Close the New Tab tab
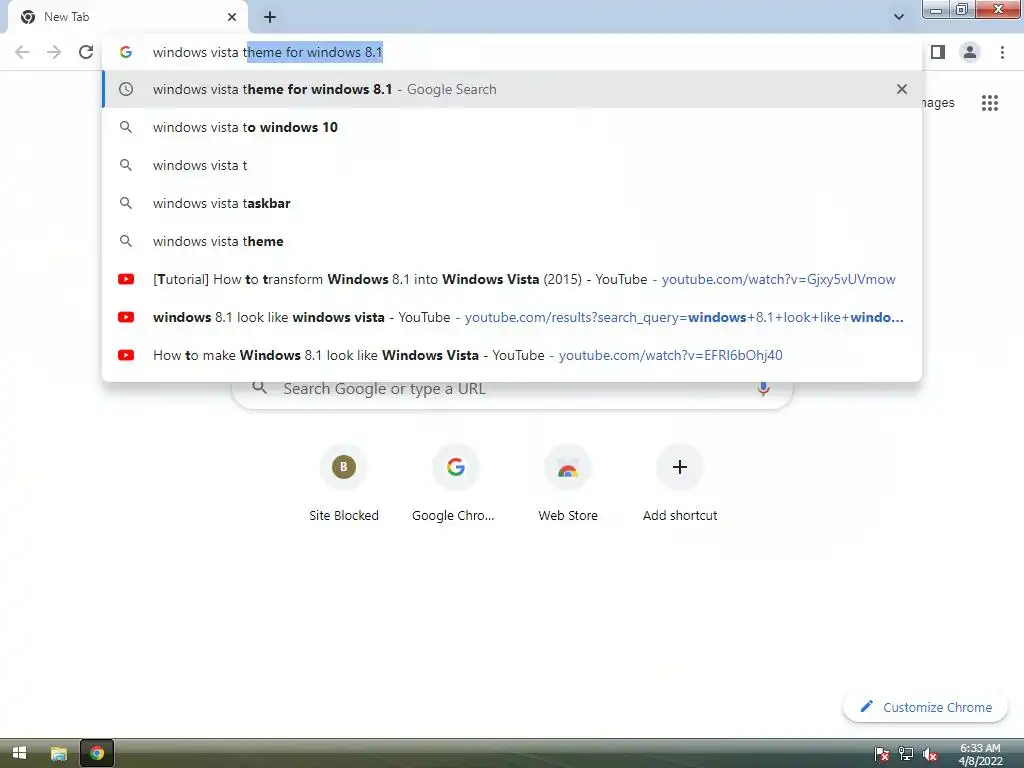This screenshot has height=768, width=1024. tap(232, 17)
